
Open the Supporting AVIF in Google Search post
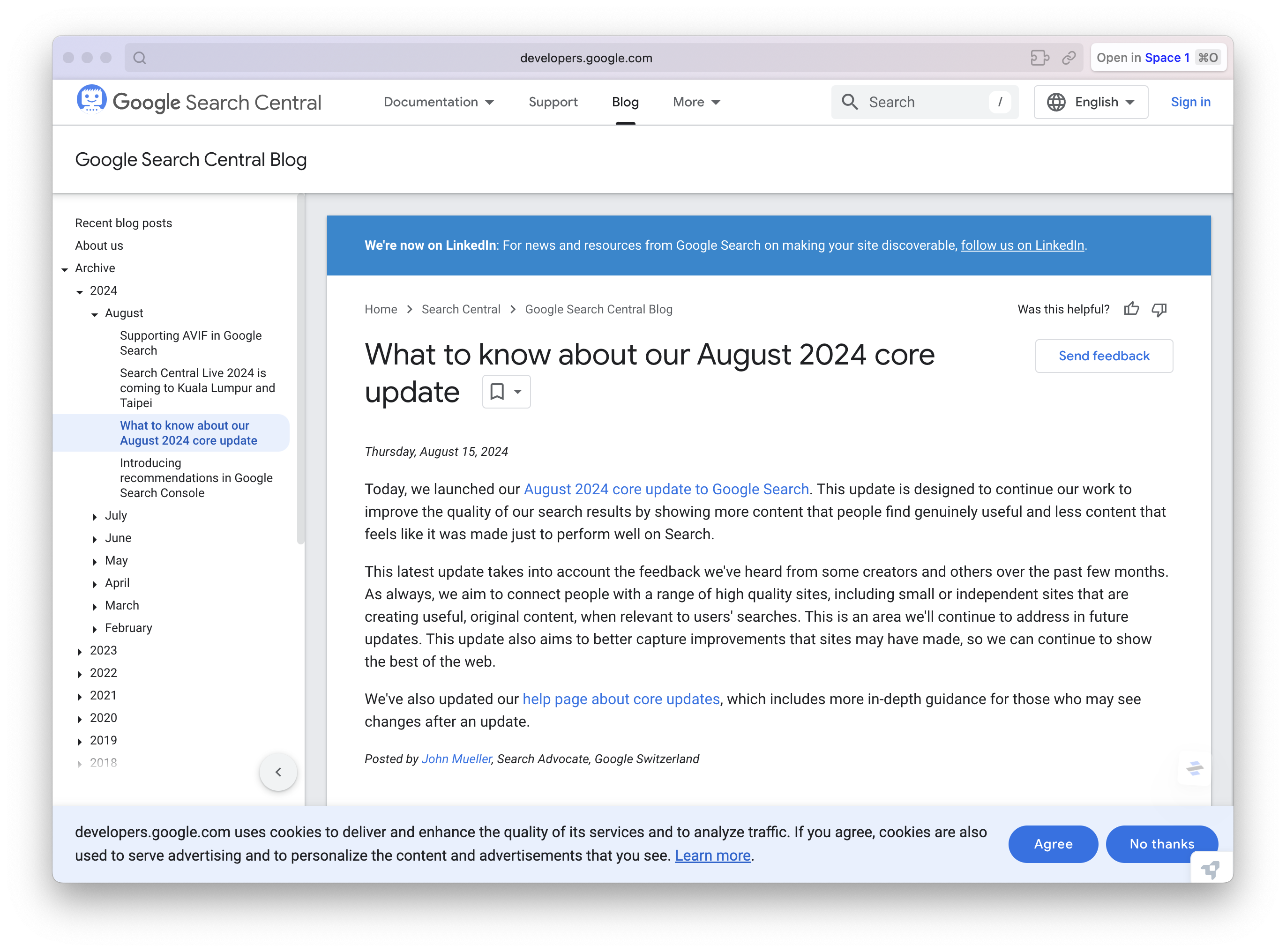[x=191, y=343]
